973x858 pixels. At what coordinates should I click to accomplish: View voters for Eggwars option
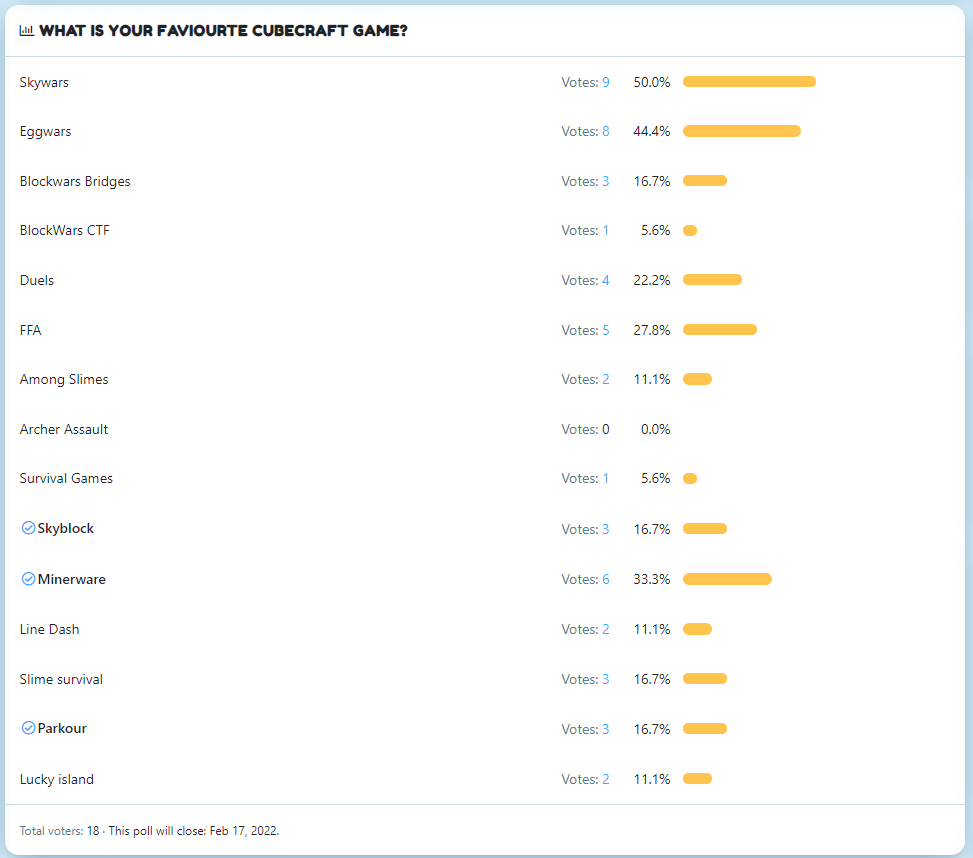(585, 132)
